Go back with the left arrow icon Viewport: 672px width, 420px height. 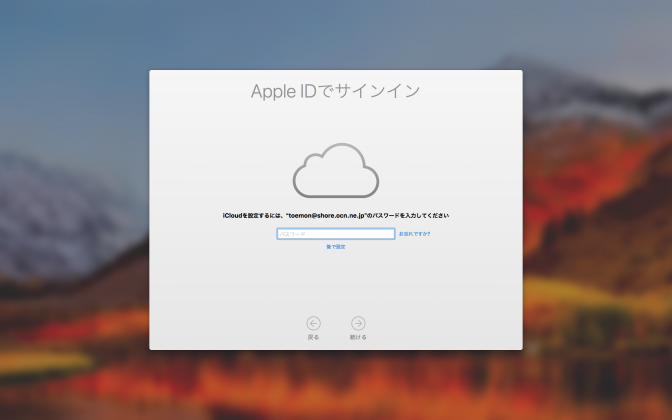[313, 323]
